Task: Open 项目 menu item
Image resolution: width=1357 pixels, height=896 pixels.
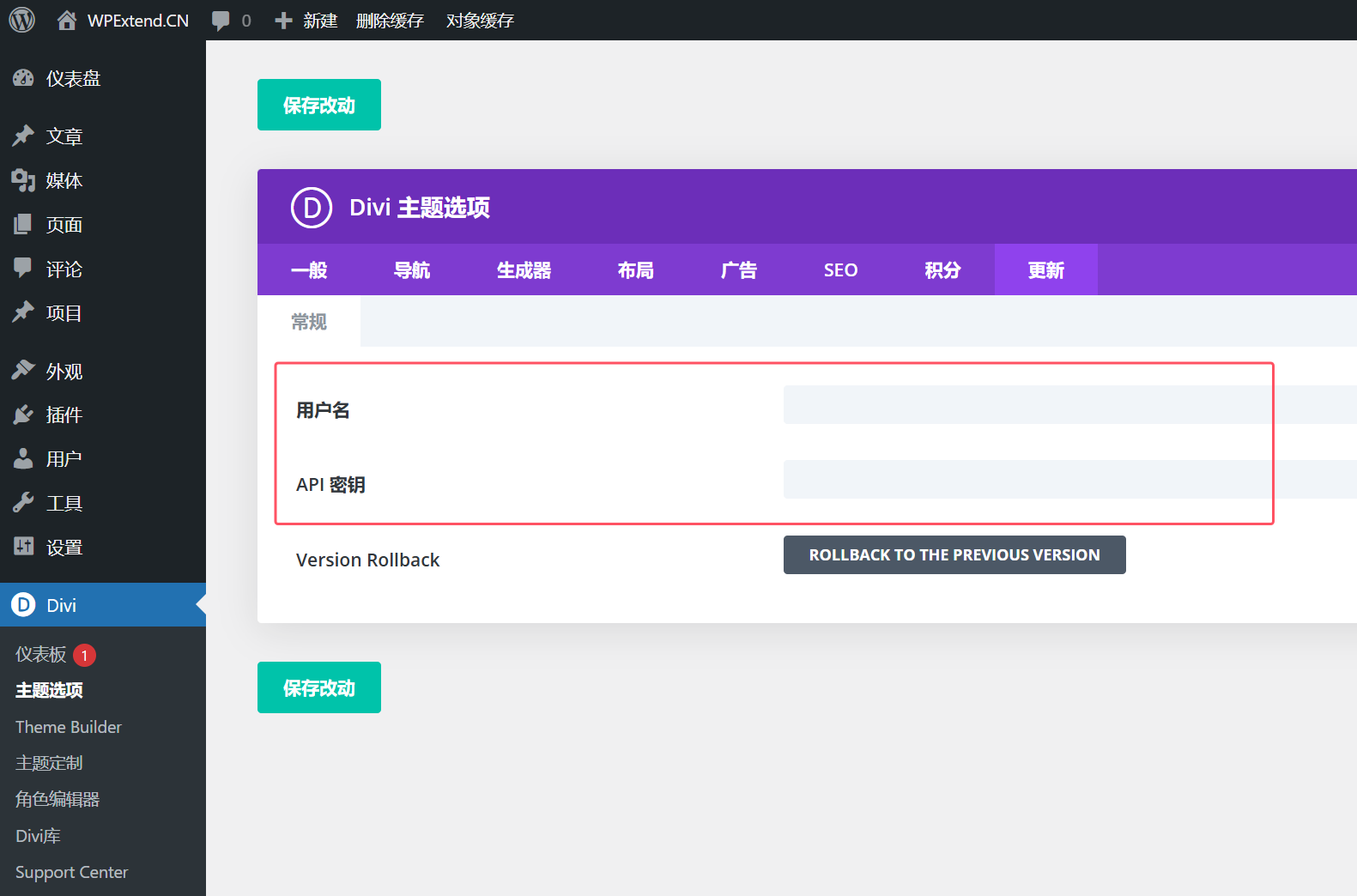Action: tap(64, 312)
